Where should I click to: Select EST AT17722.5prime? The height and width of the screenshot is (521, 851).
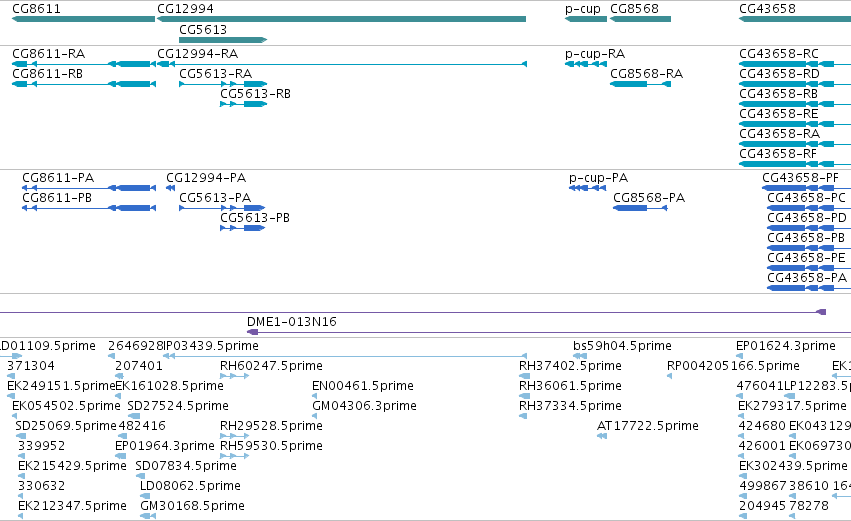(602, 436)
